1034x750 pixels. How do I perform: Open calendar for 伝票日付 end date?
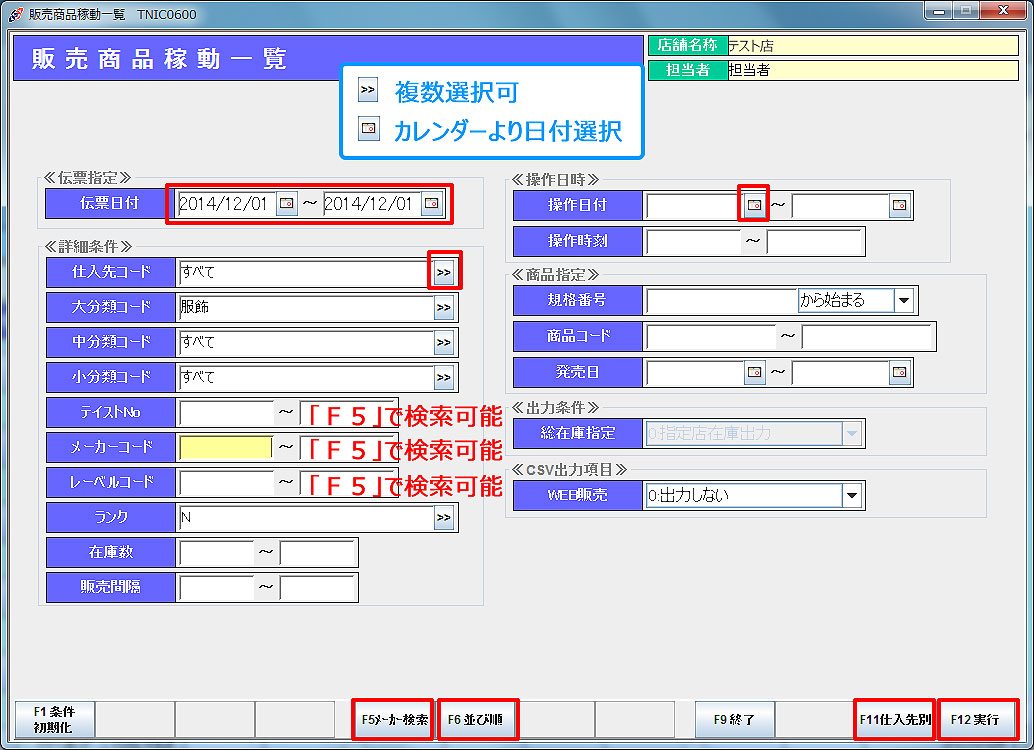click(x=431, y=204)
